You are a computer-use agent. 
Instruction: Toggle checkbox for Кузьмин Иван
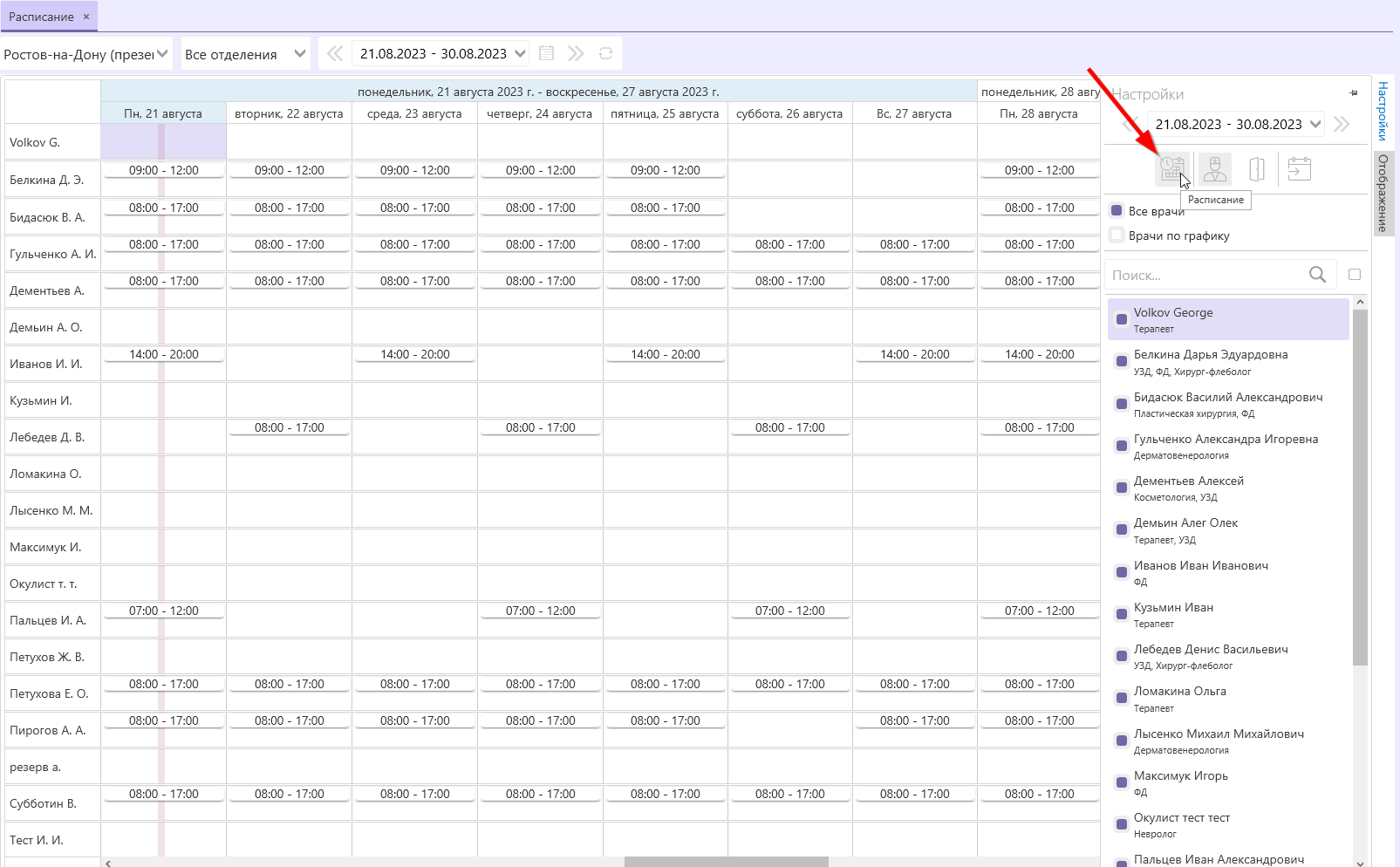(1122, 614)
